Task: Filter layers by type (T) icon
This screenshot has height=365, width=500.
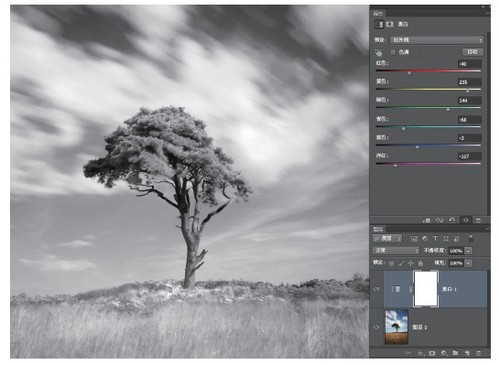Action: click(x=435, y=239)
